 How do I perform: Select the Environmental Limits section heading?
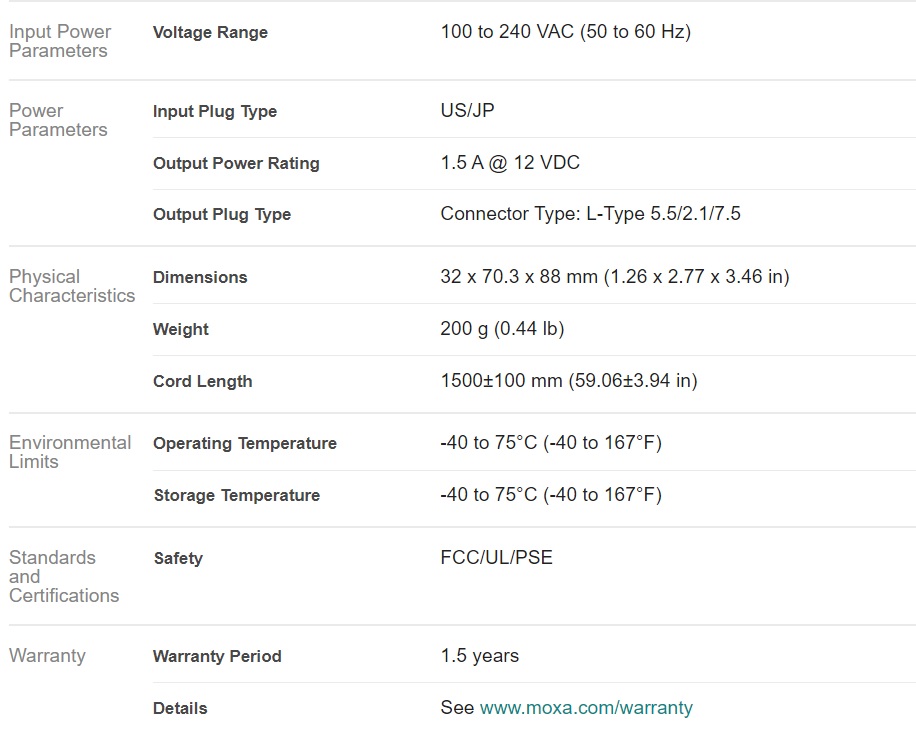[x=70, y=452]
